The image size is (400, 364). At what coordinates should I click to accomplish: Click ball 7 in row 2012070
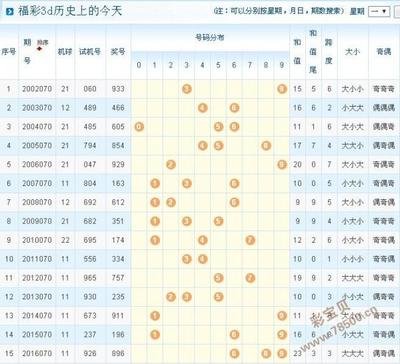[x=250, y=278]
